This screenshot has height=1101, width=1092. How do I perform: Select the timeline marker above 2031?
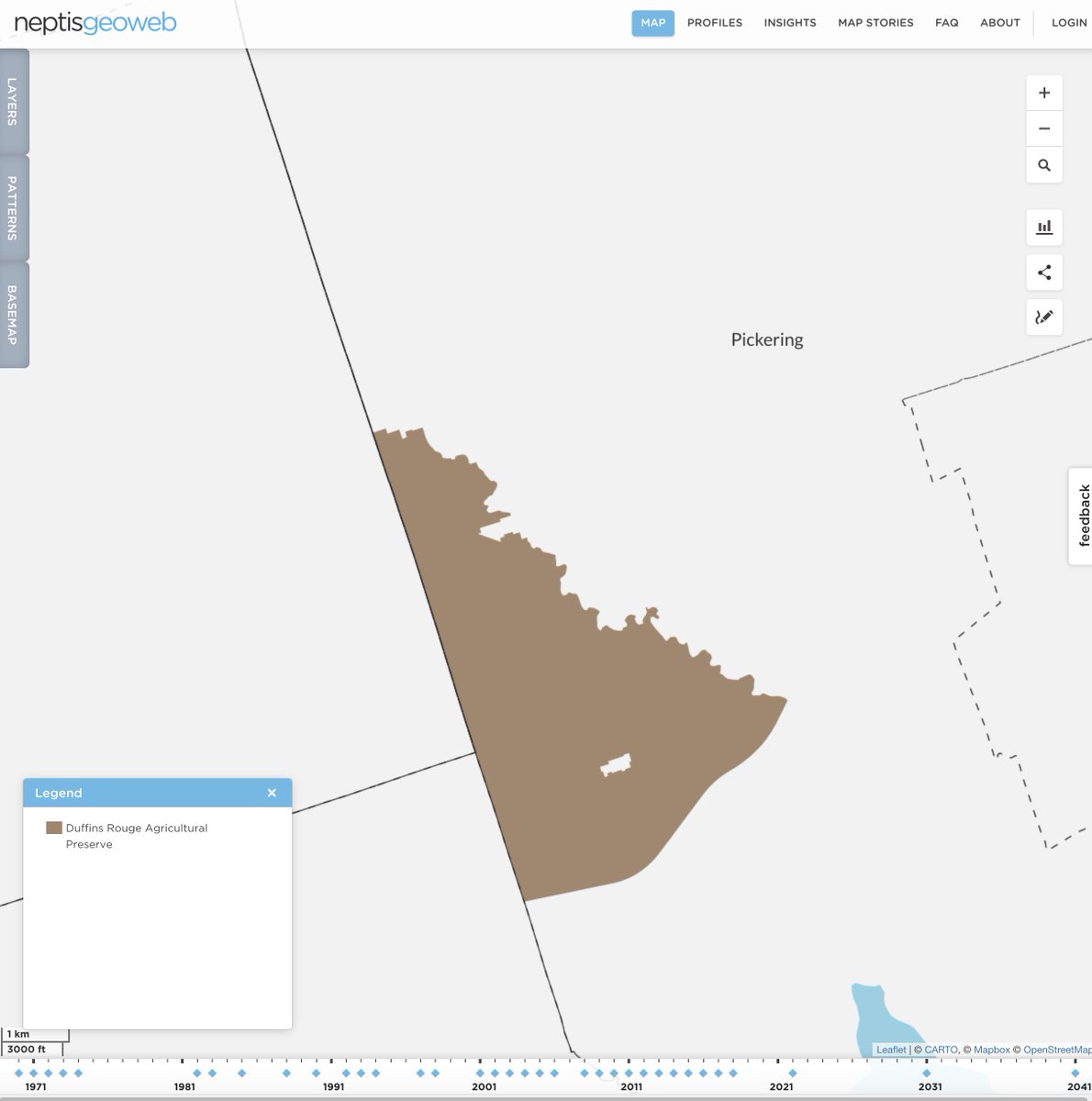click(926, 1073)
